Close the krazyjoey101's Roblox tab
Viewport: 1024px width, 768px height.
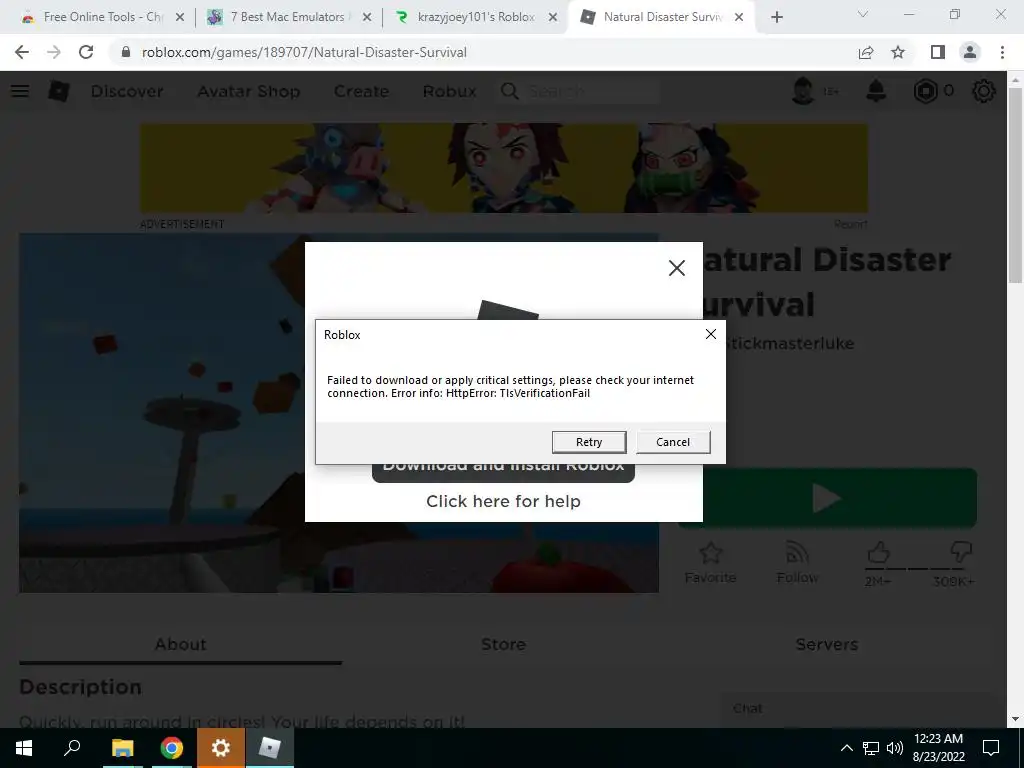click(553, 17)
